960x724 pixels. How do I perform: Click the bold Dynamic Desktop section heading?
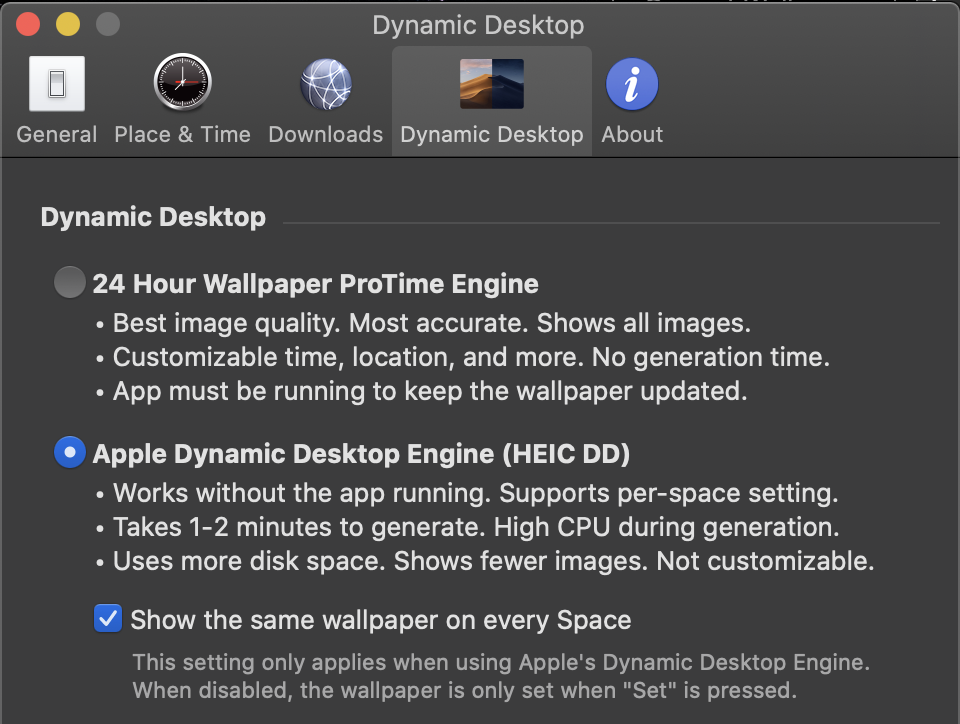tap(153, 217)
